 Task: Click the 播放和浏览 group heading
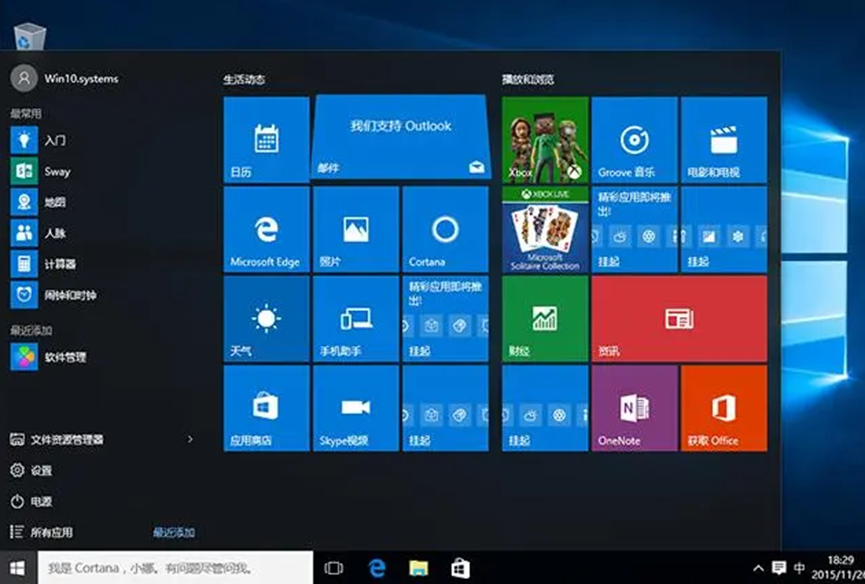528,79
